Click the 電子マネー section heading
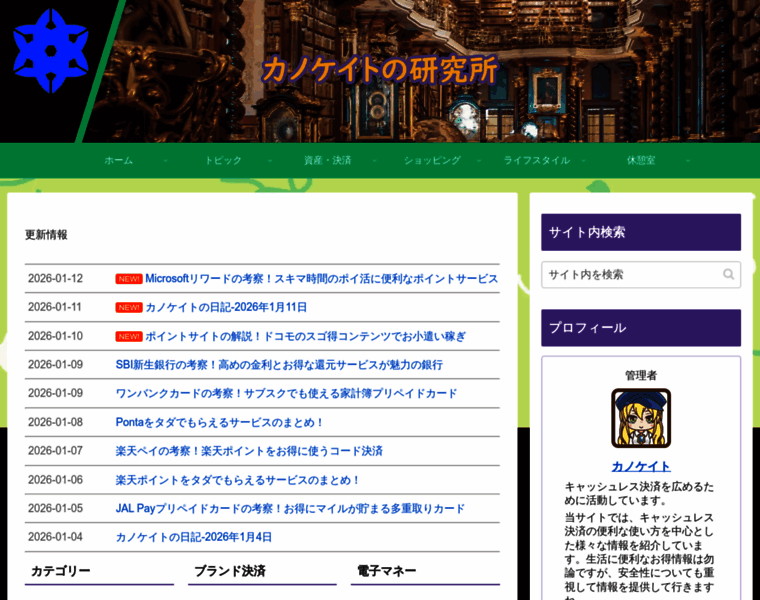 coord(386,571)
